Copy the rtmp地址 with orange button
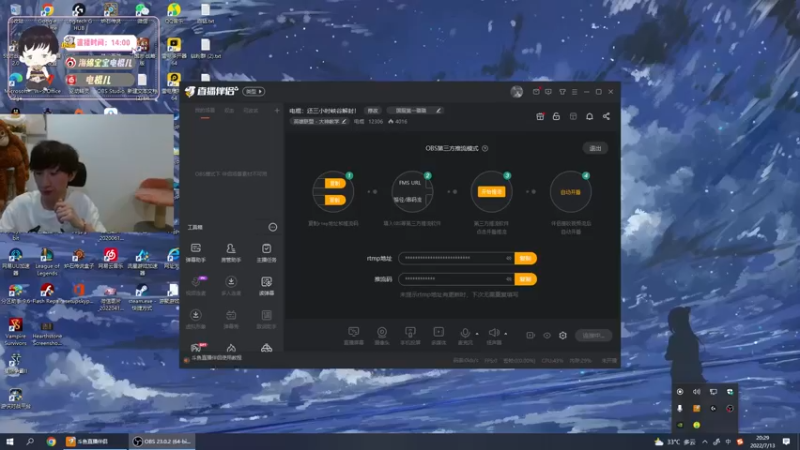 (526, 258)
